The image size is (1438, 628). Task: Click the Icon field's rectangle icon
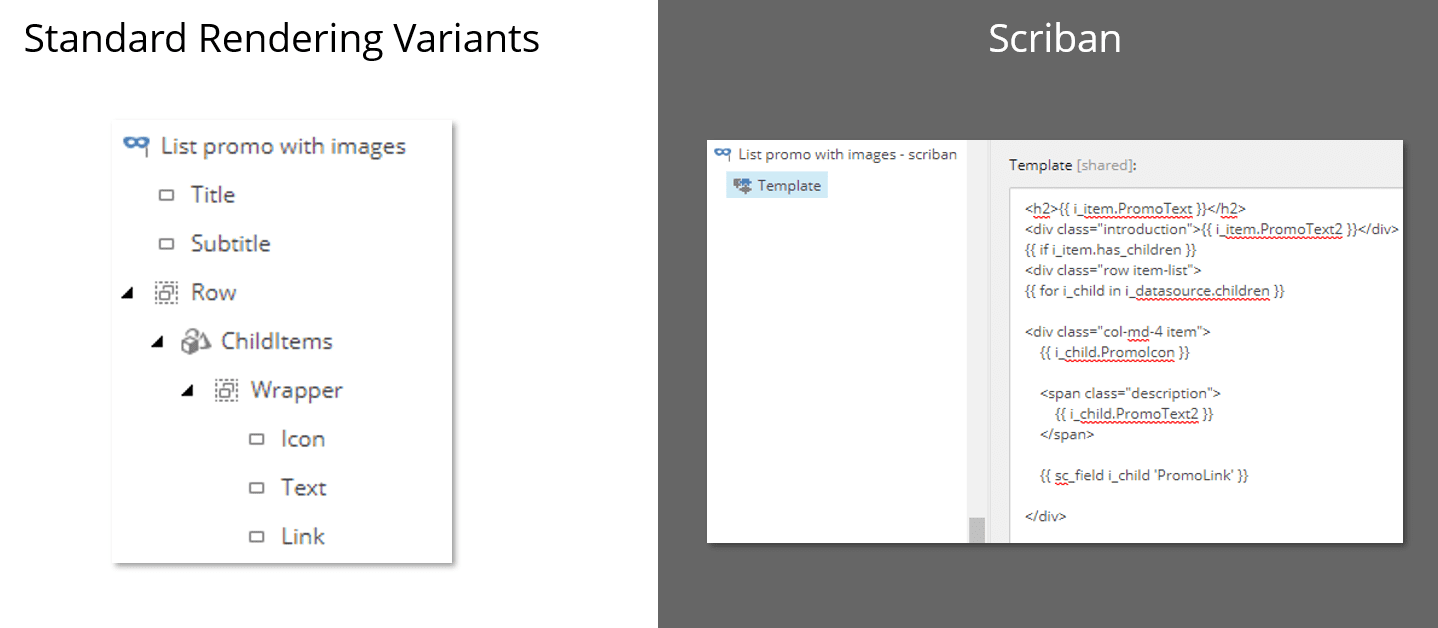(257, 439)
